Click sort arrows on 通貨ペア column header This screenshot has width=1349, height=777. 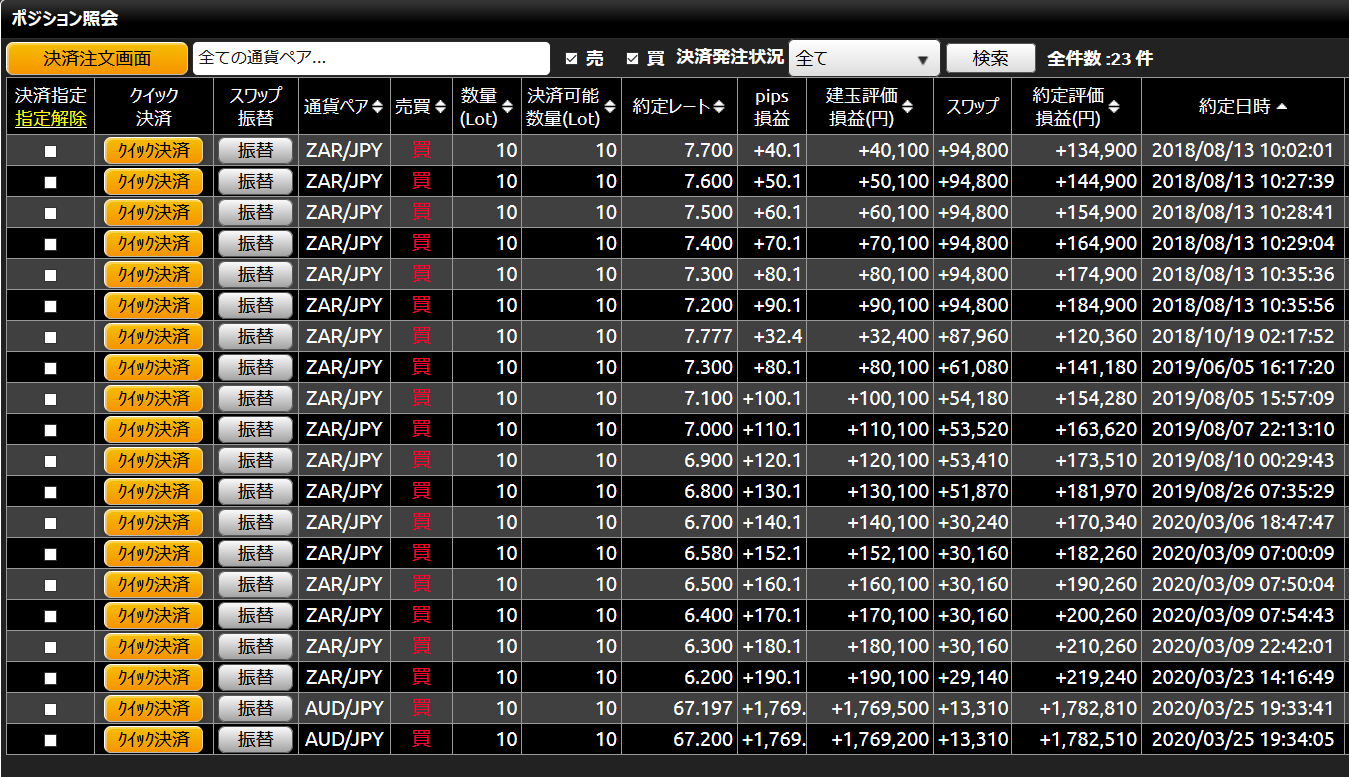pos(377,107)
